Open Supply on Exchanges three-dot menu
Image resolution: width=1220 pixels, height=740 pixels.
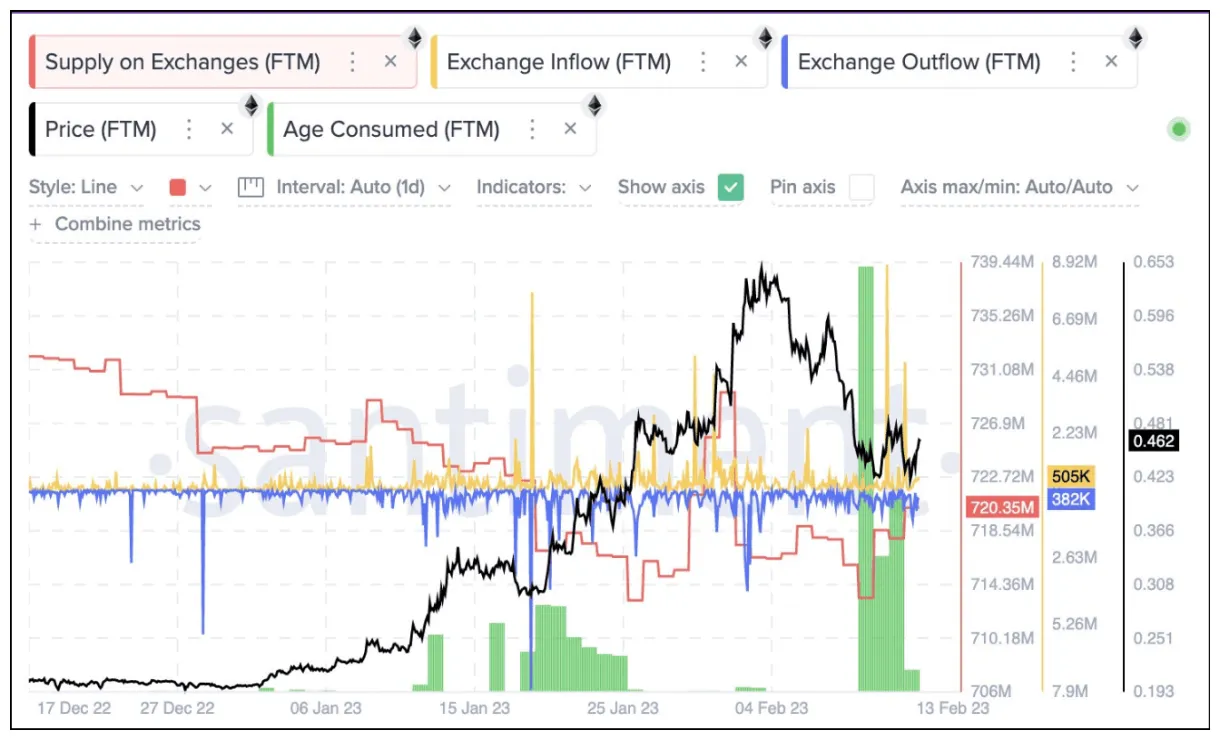[x=352, y=61]
